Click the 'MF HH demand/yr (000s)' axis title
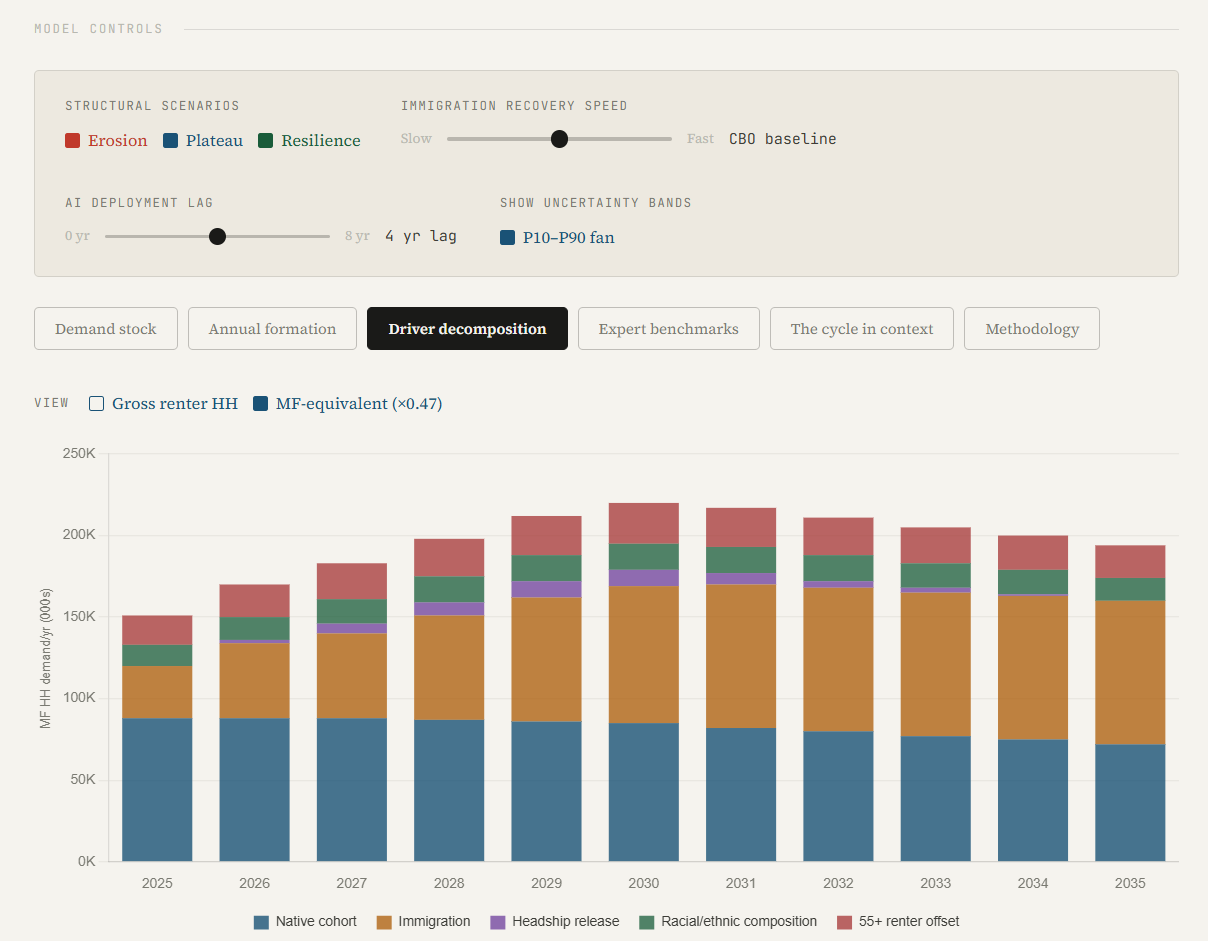Image resolution: width=1208 pixels, height=941 pixels. [46, 657]
